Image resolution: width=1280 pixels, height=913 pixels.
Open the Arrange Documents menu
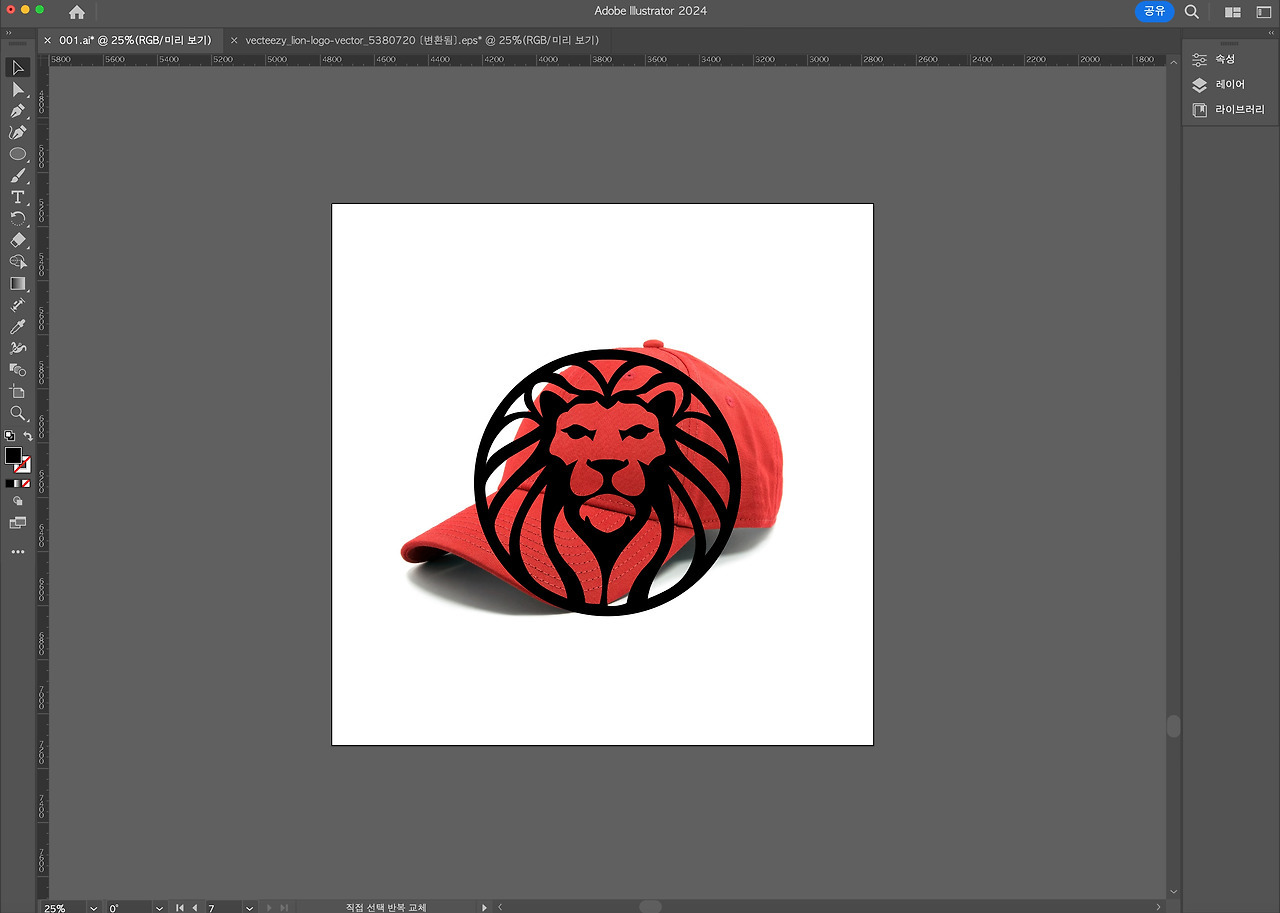[1233, 12]
